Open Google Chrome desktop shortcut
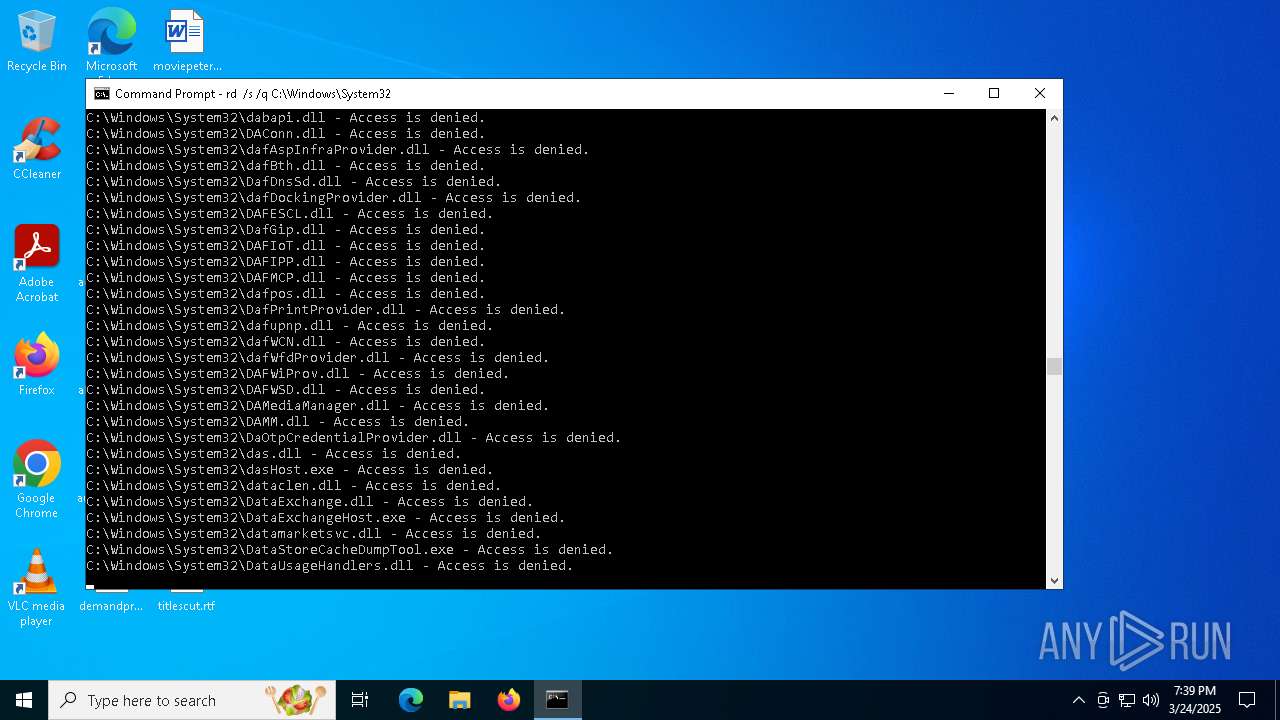This screenshot has height=720, width=1280. (37, 480)
